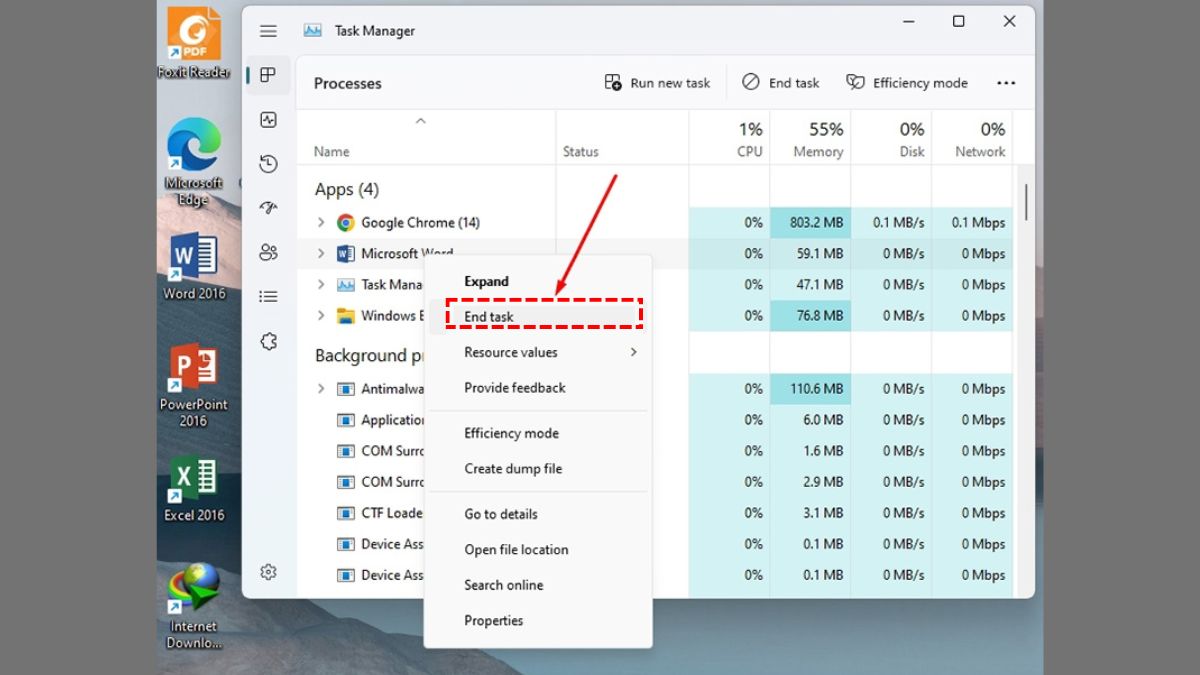Open Task Manager settings gear icon
This screenshot has width=1200, height=675.
(x=268, y=572)
